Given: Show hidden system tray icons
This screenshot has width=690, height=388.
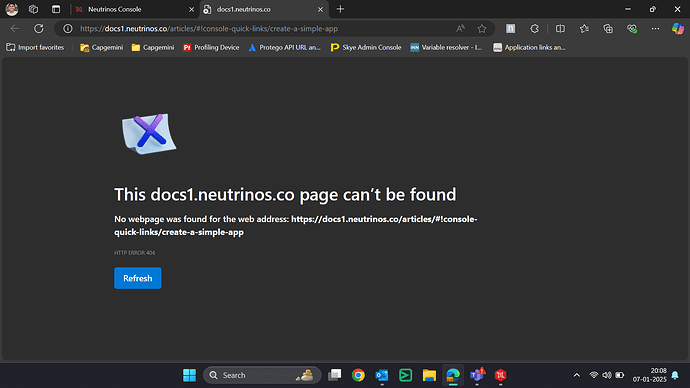Looking at the screenshot, I should click(576, 375).
